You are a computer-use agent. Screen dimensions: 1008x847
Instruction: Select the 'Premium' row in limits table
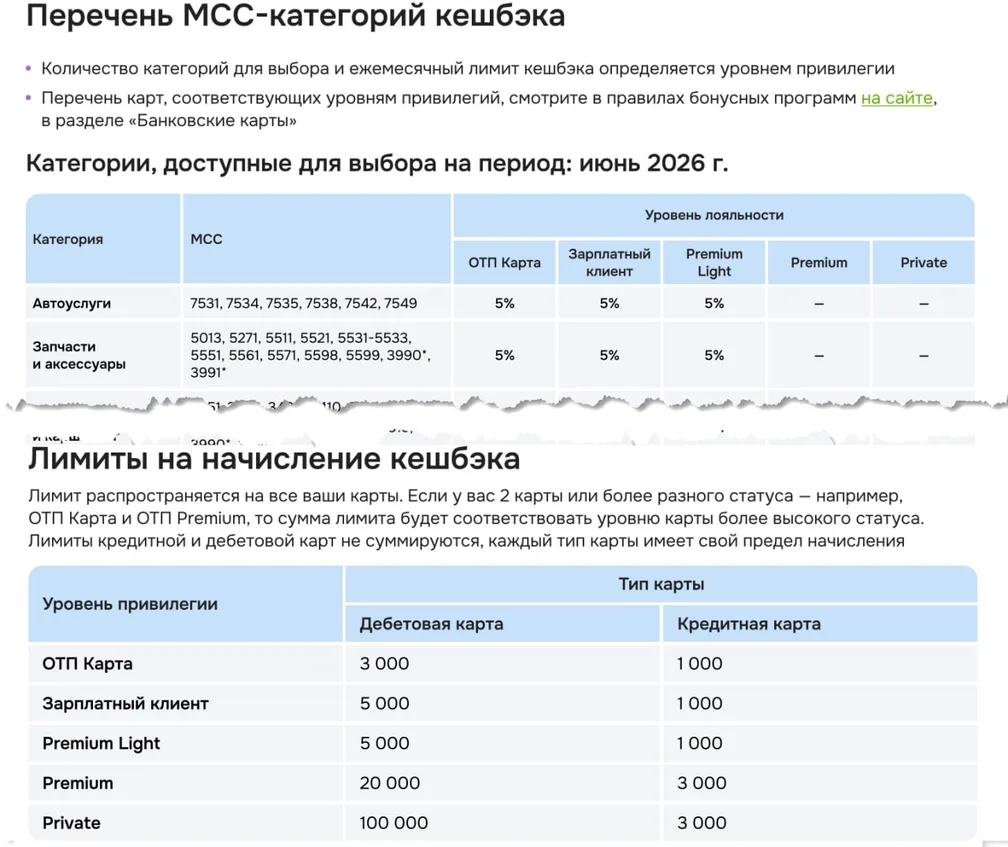point(503,783)
